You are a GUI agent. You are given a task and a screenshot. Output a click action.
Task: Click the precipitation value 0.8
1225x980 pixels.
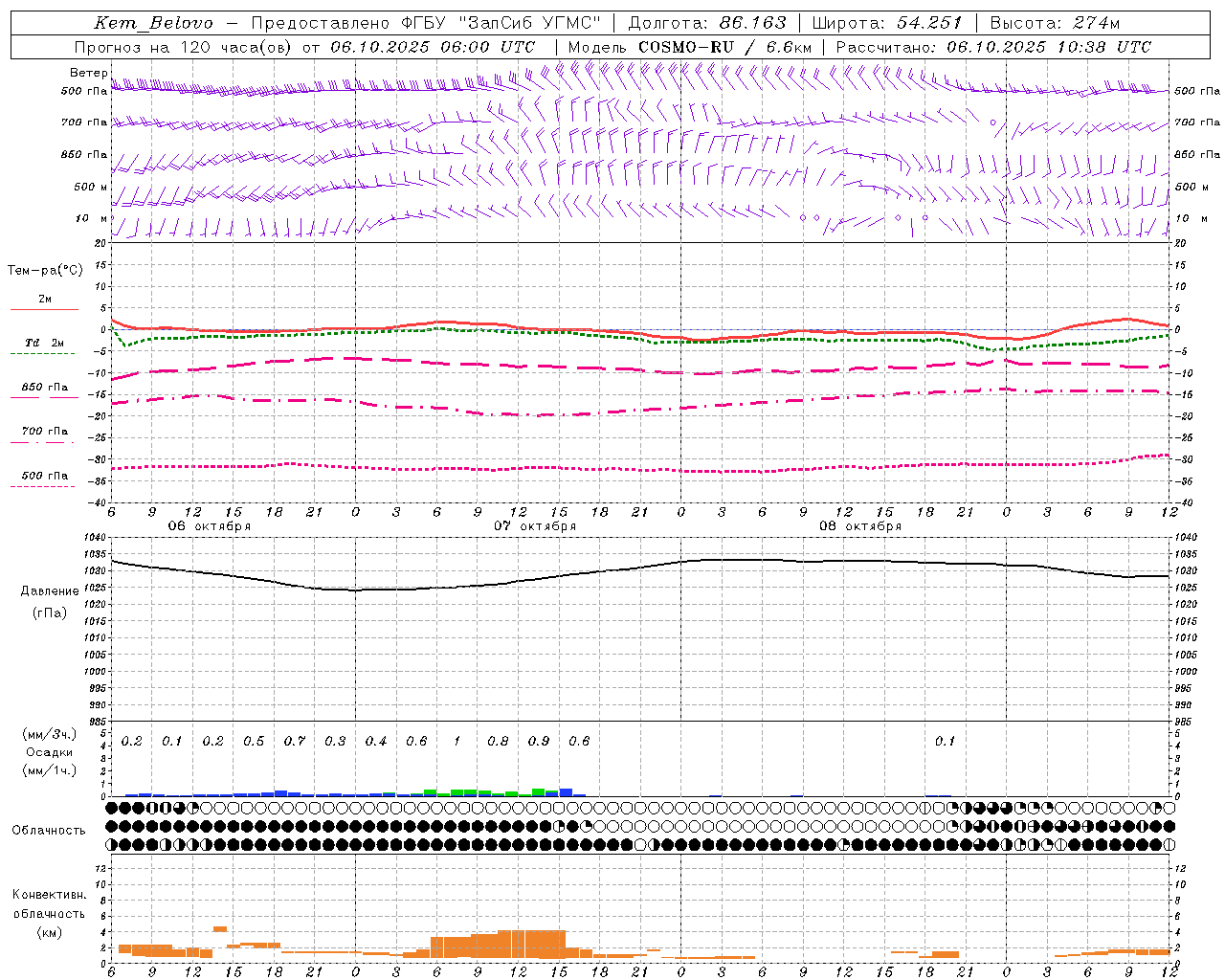[x=498, y=742]
